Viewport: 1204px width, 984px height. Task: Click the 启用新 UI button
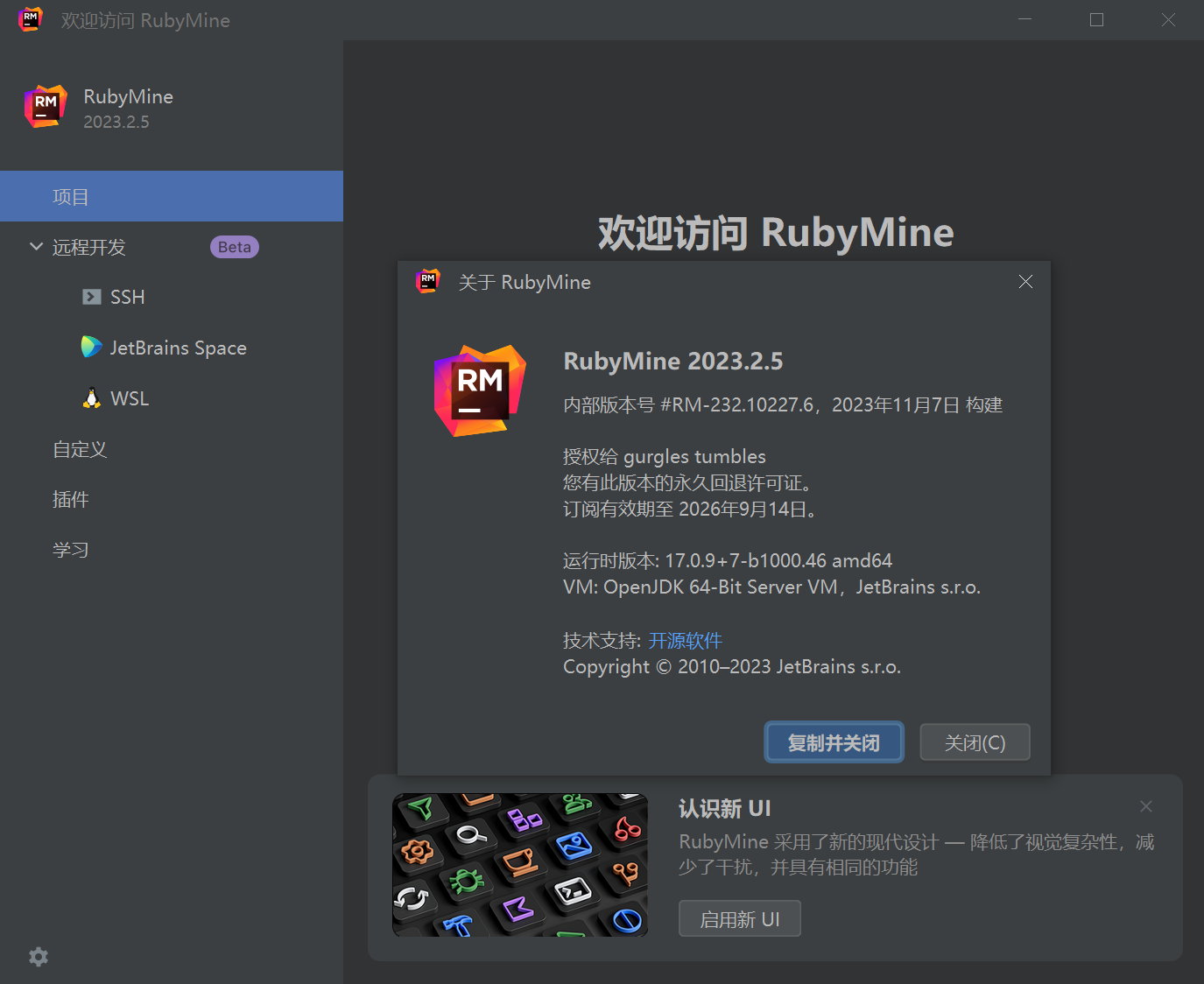pos(739,919)
